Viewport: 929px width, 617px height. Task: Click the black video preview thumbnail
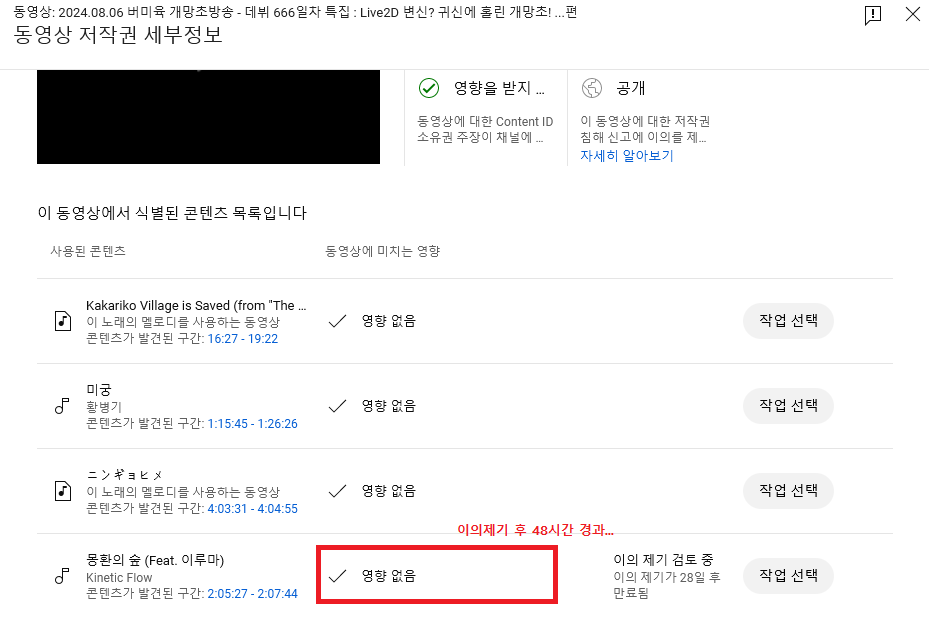pyautogui.click(x=208, y=117)
